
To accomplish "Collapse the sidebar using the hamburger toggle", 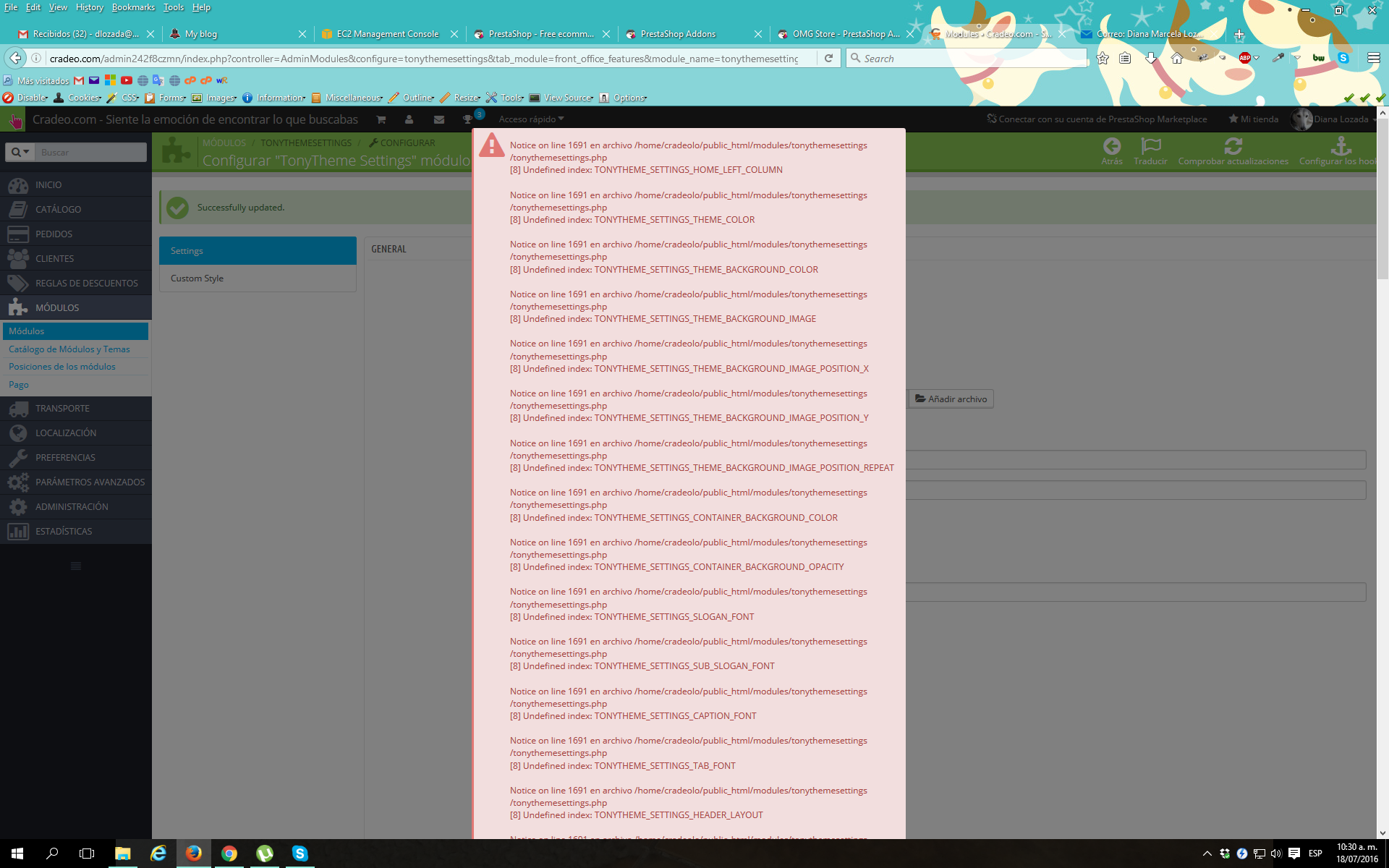I will (76, 566).
